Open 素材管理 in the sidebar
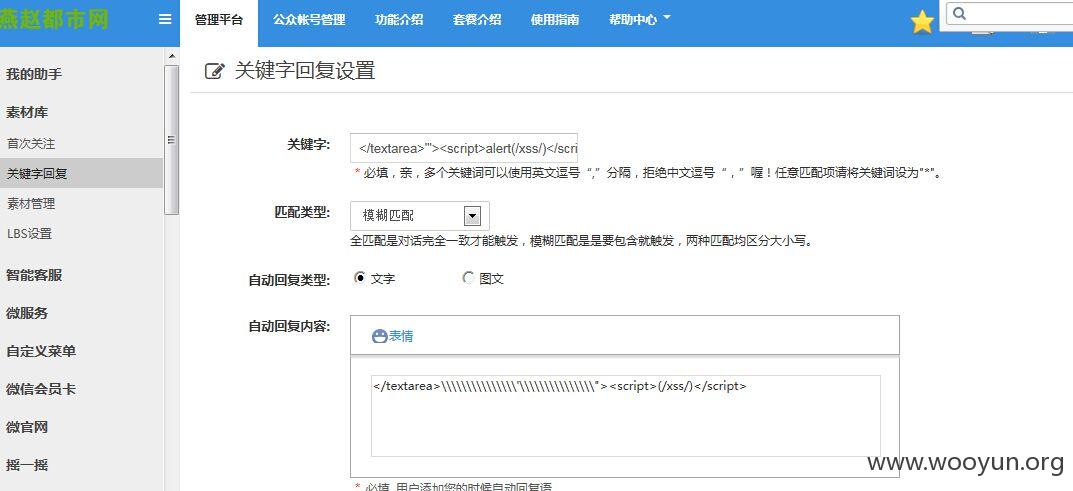The image size is (1073, 491). (31, 203)
